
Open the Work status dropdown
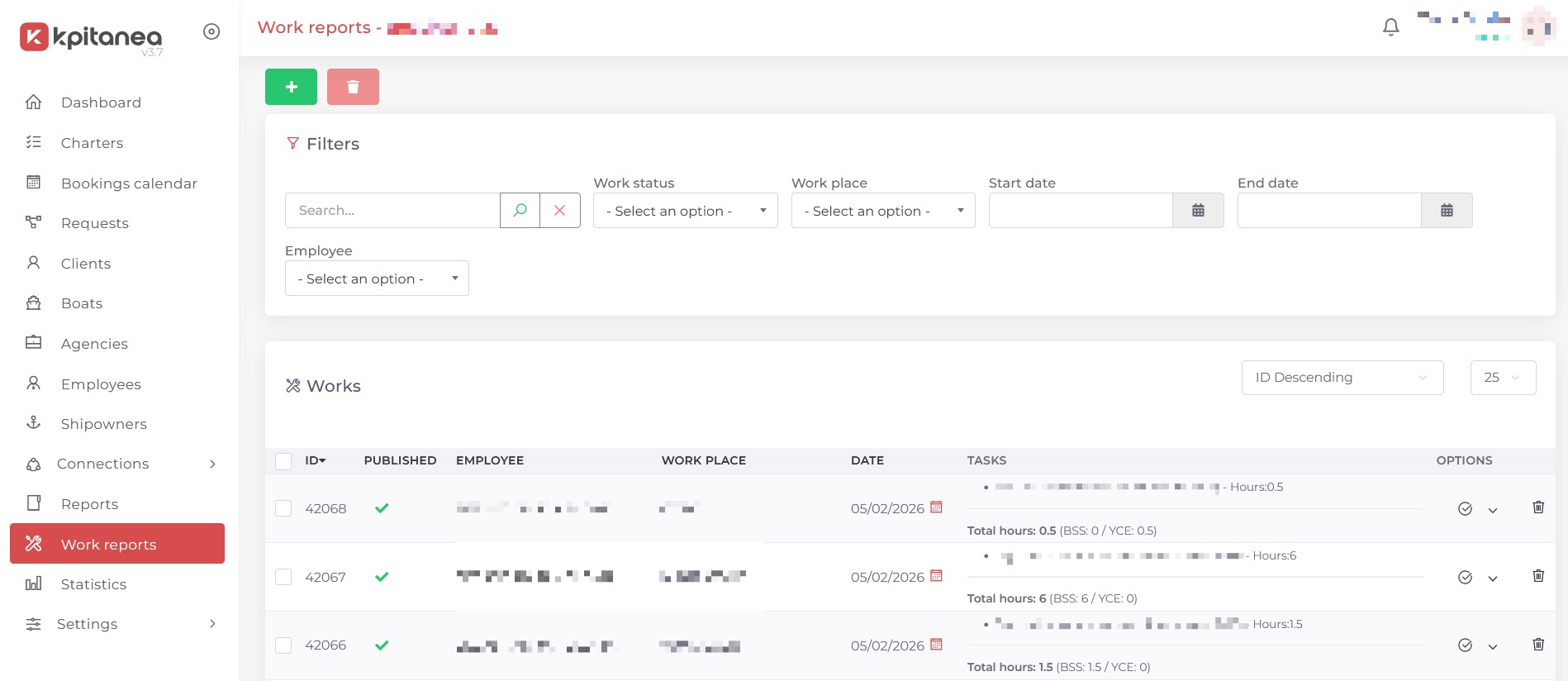pos(686,211)
